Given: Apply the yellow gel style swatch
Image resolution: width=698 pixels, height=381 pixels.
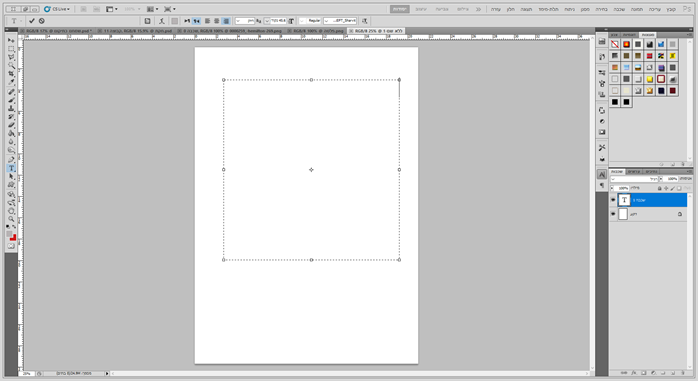Looking at the screenshot, I should tap(649, 79).
